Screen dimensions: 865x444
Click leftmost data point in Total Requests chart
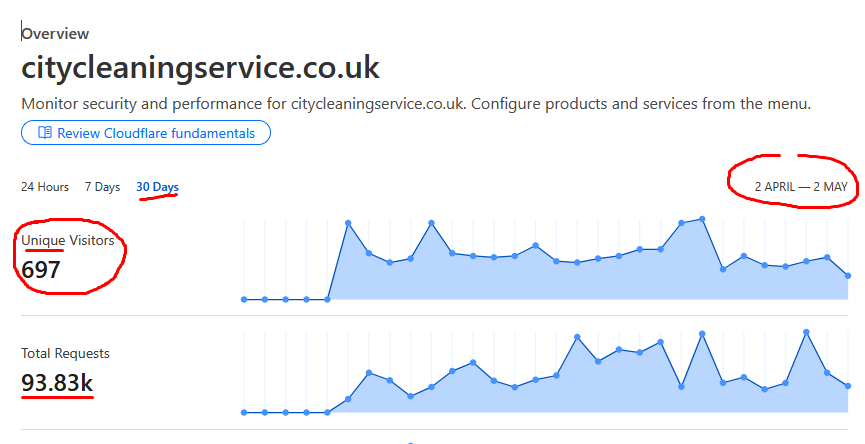244,412
